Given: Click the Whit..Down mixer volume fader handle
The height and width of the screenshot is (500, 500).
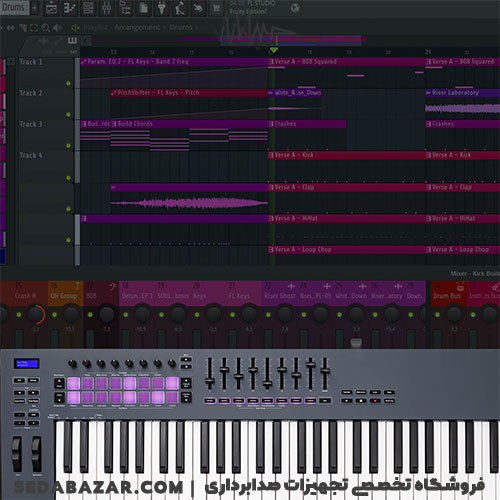Looking at the screenshot, I should pos(356,343).
